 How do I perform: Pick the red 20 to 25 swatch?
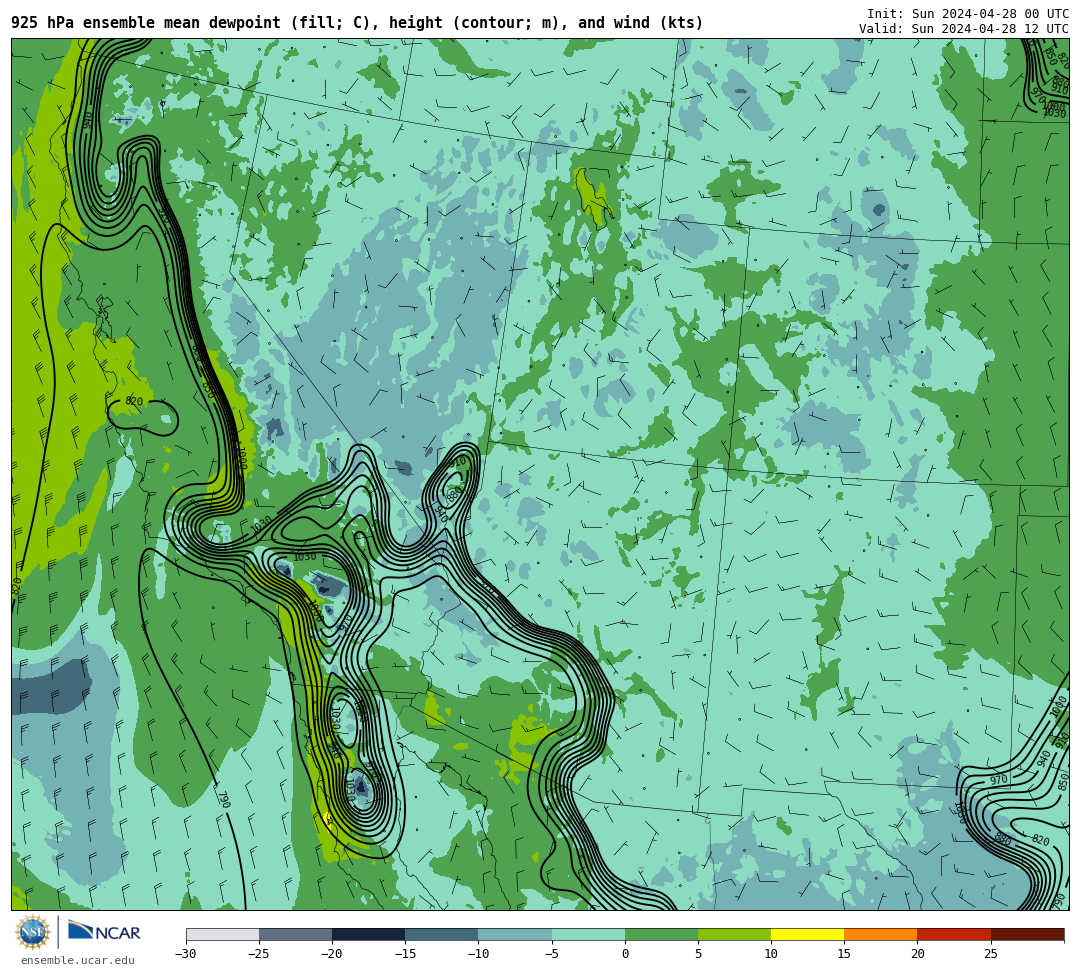tap(954, 934)
